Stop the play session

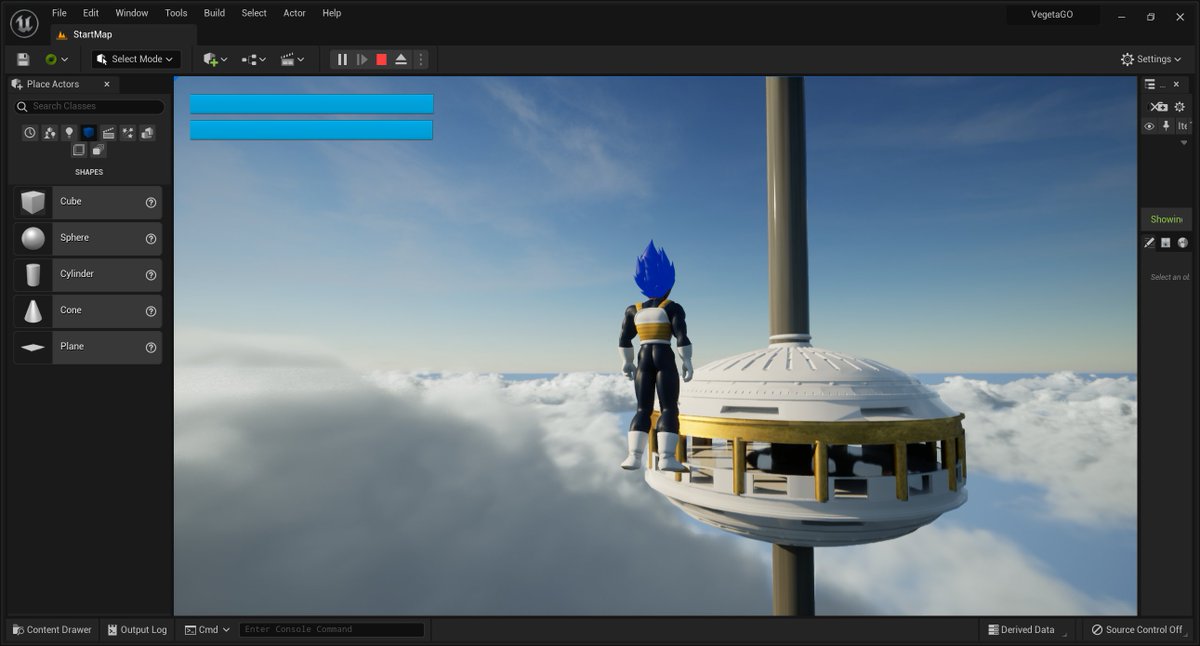tap(381, 59)
